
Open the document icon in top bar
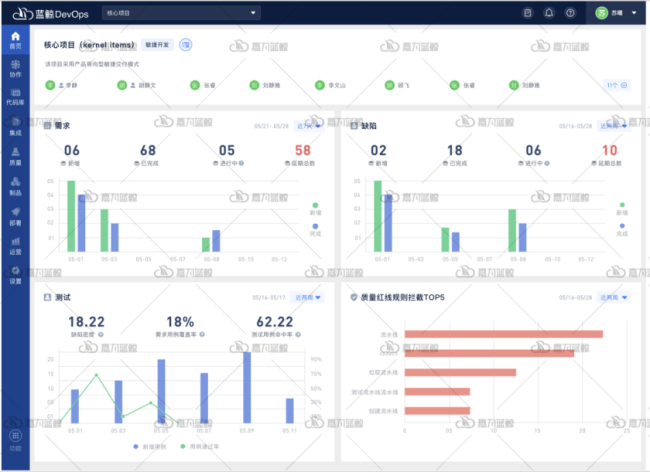click(x=528, y=13)
